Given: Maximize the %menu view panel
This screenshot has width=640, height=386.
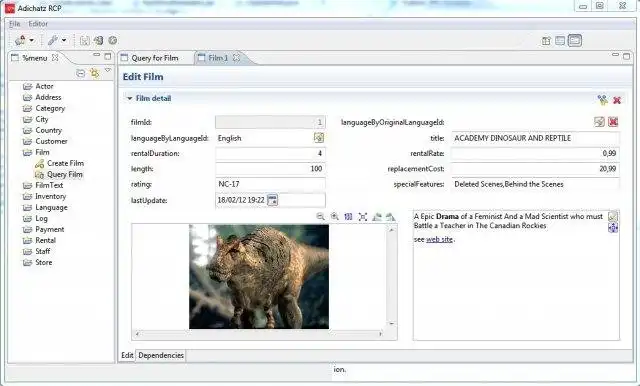Looking at the screenshot, I should 107,56.
